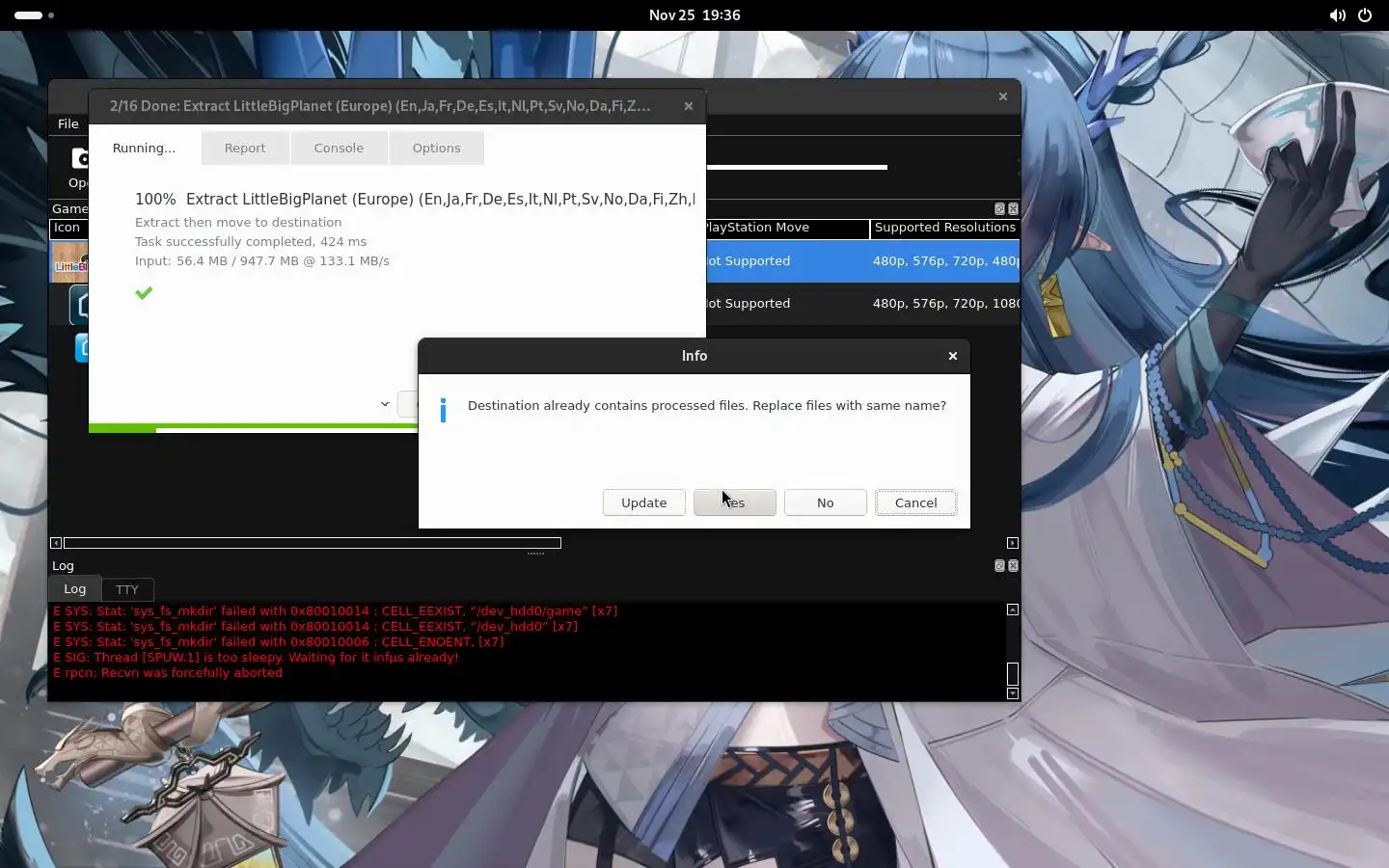Sort by Supported Resolutions column
The image size is (1389, 868).
(945, 229)
